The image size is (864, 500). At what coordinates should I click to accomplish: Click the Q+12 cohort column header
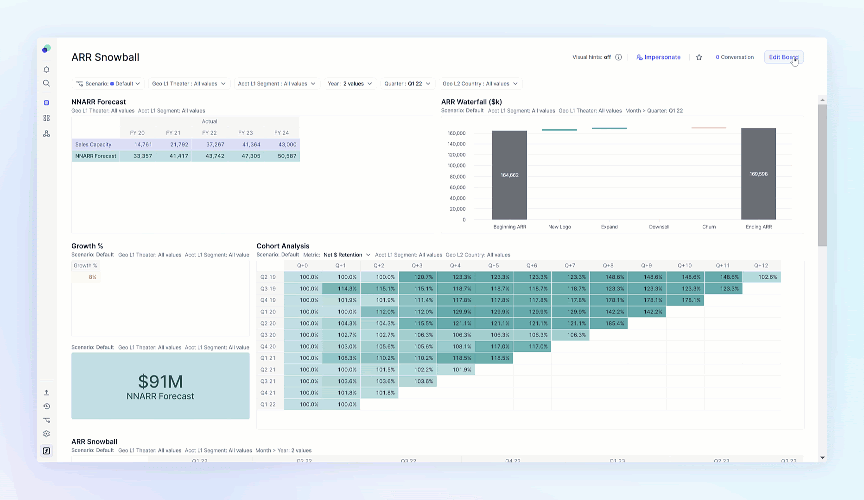pyautogui.click(x=761, y=265)
